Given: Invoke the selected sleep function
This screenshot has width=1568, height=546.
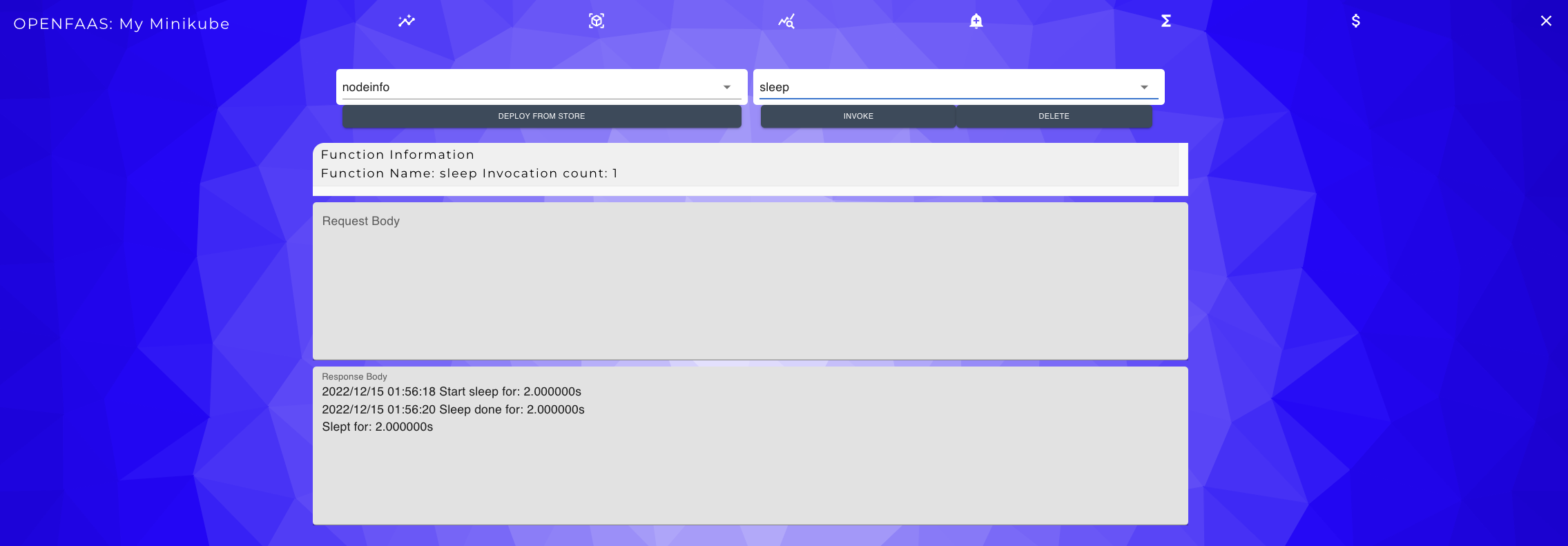Looking at the screenshot, I should (858, 116).
